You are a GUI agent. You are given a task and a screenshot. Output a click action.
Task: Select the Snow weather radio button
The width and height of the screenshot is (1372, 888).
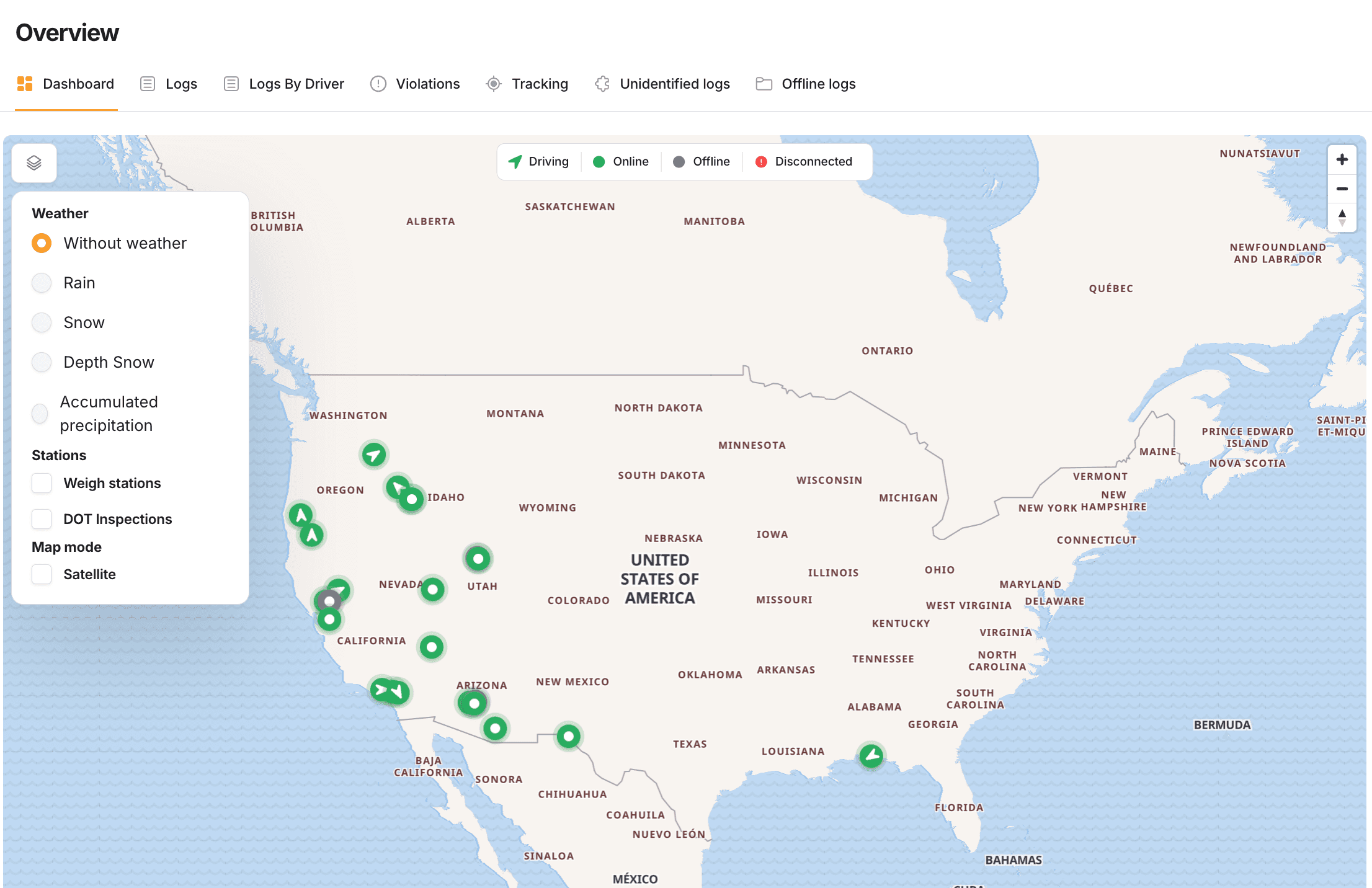point(42,322)
